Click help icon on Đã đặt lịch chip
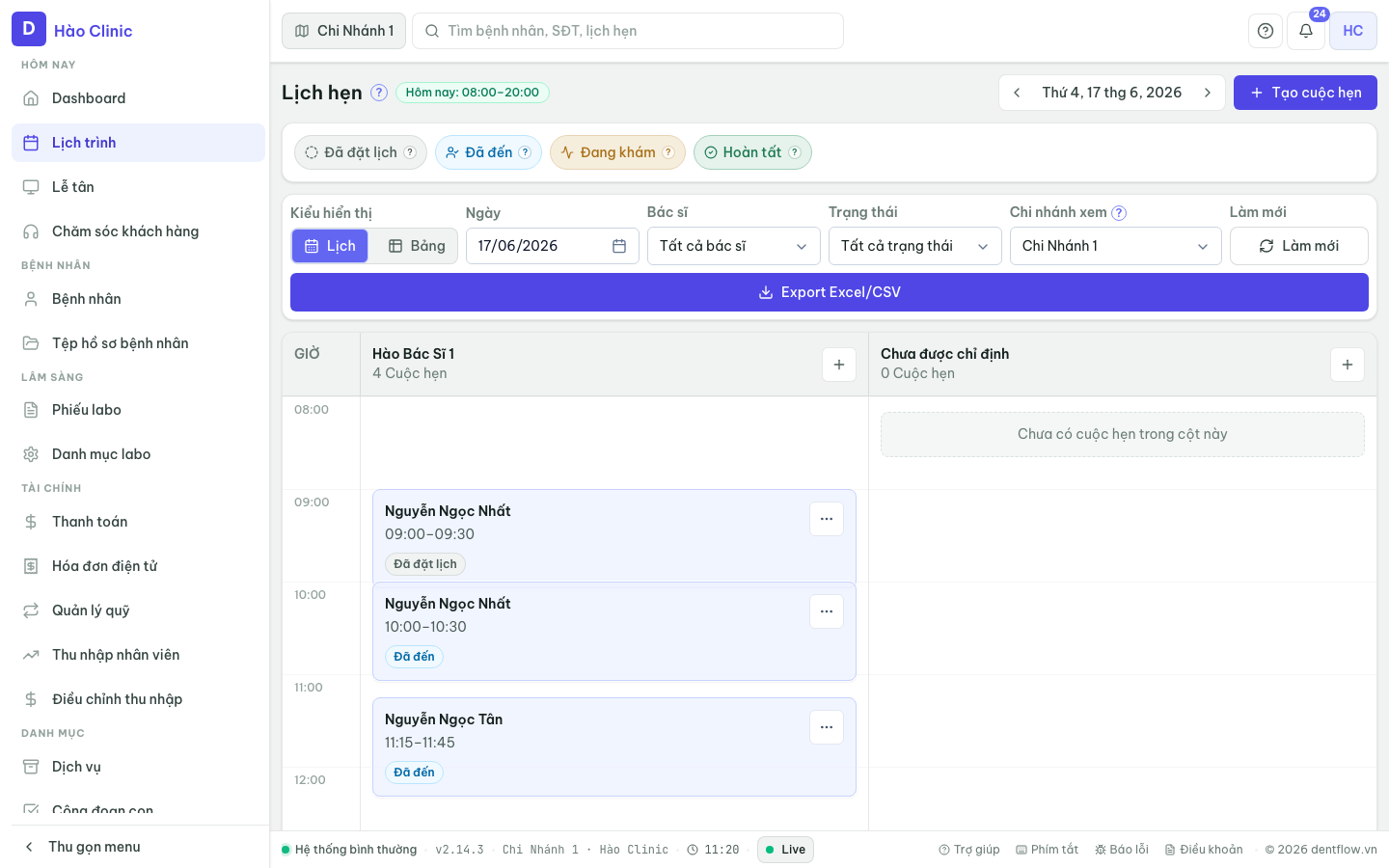 pos(410,152)
